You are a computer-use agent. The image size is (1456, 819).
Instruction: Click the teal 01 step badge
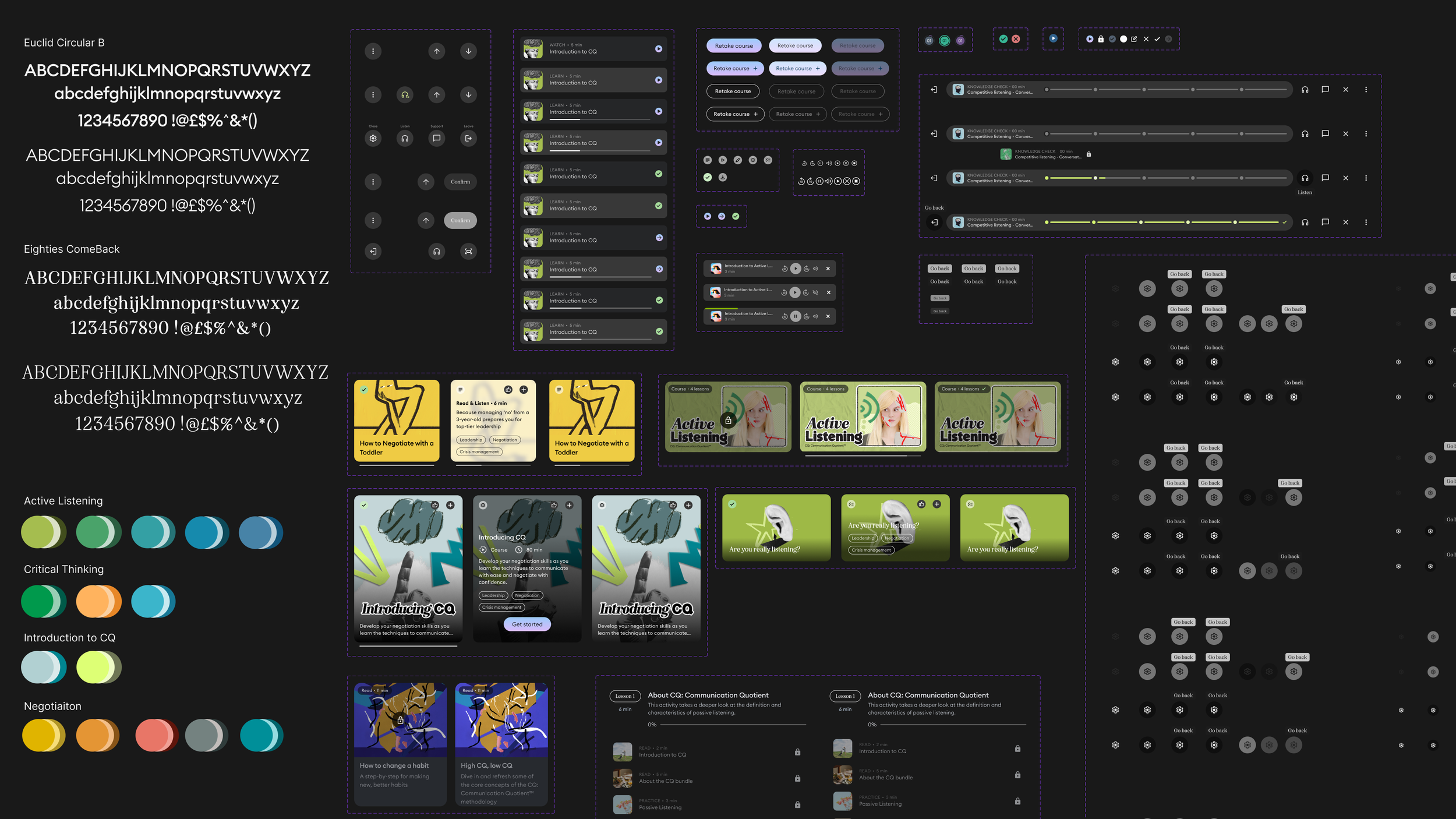pos(945,41)
